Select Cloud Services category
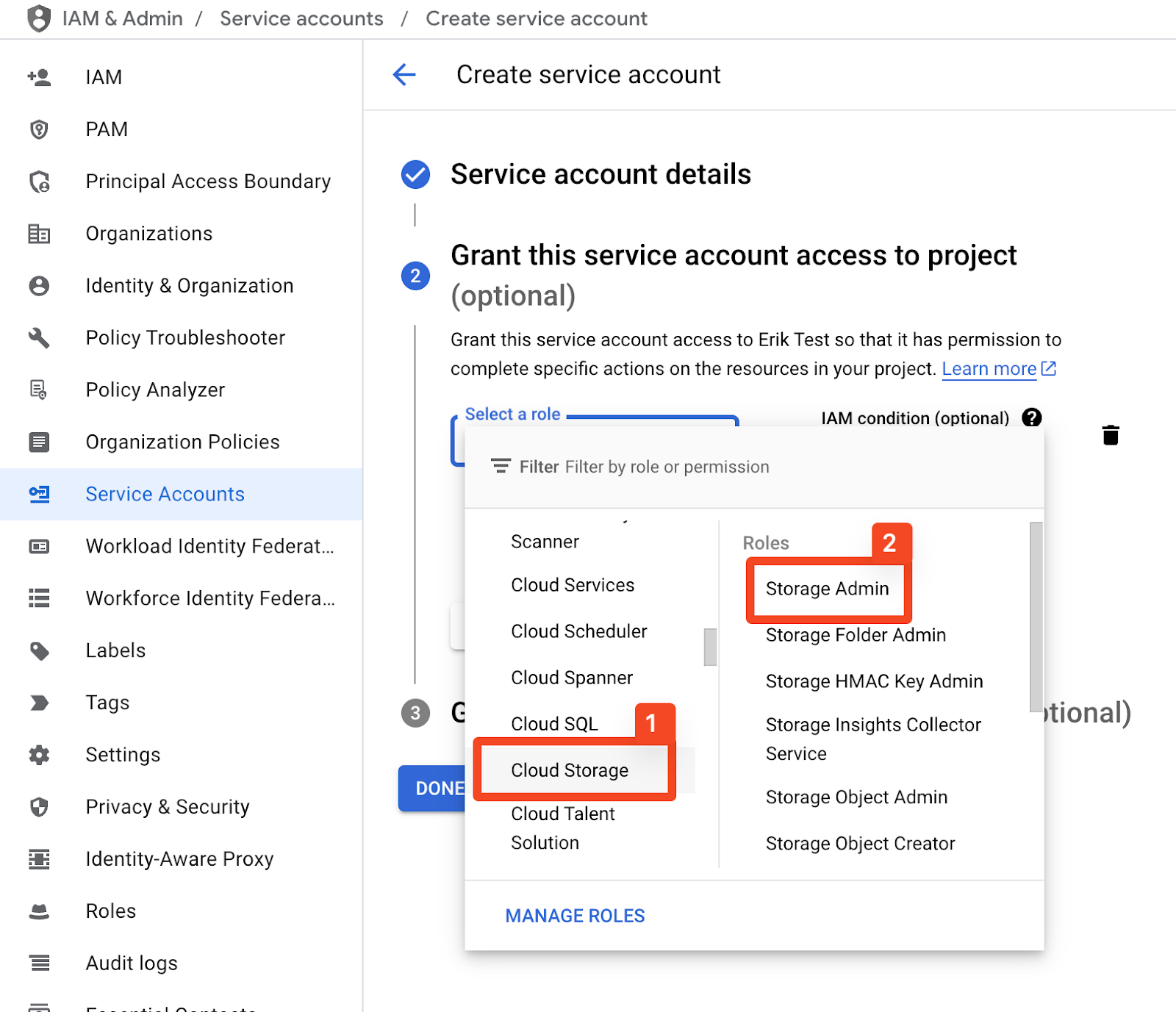Viewport: 1176px width, 1012px height. (573, 585)
